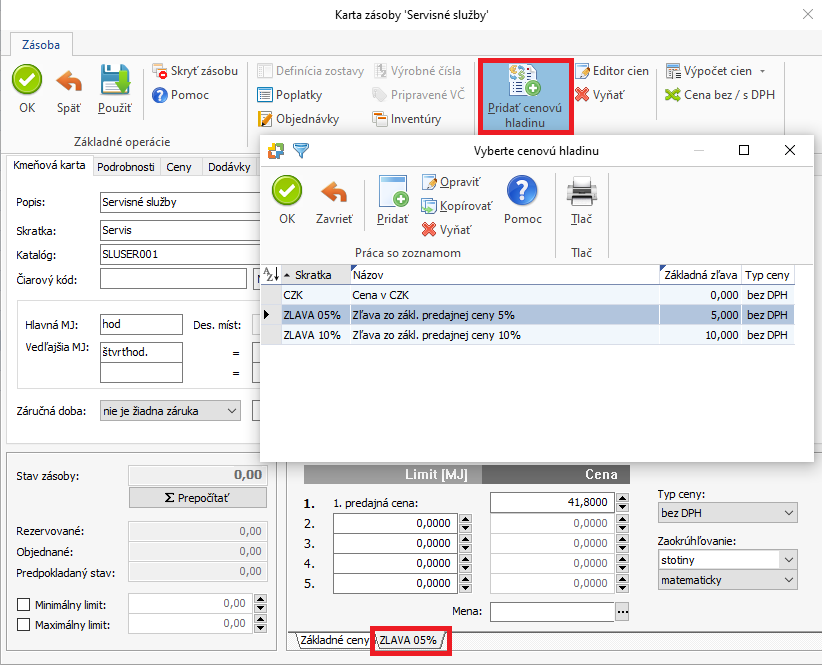Switch to Podrobnosti tab
Image resolution: width=822 pixels, height=665 pixels.
pyautogui.click(x=126, y=167)
